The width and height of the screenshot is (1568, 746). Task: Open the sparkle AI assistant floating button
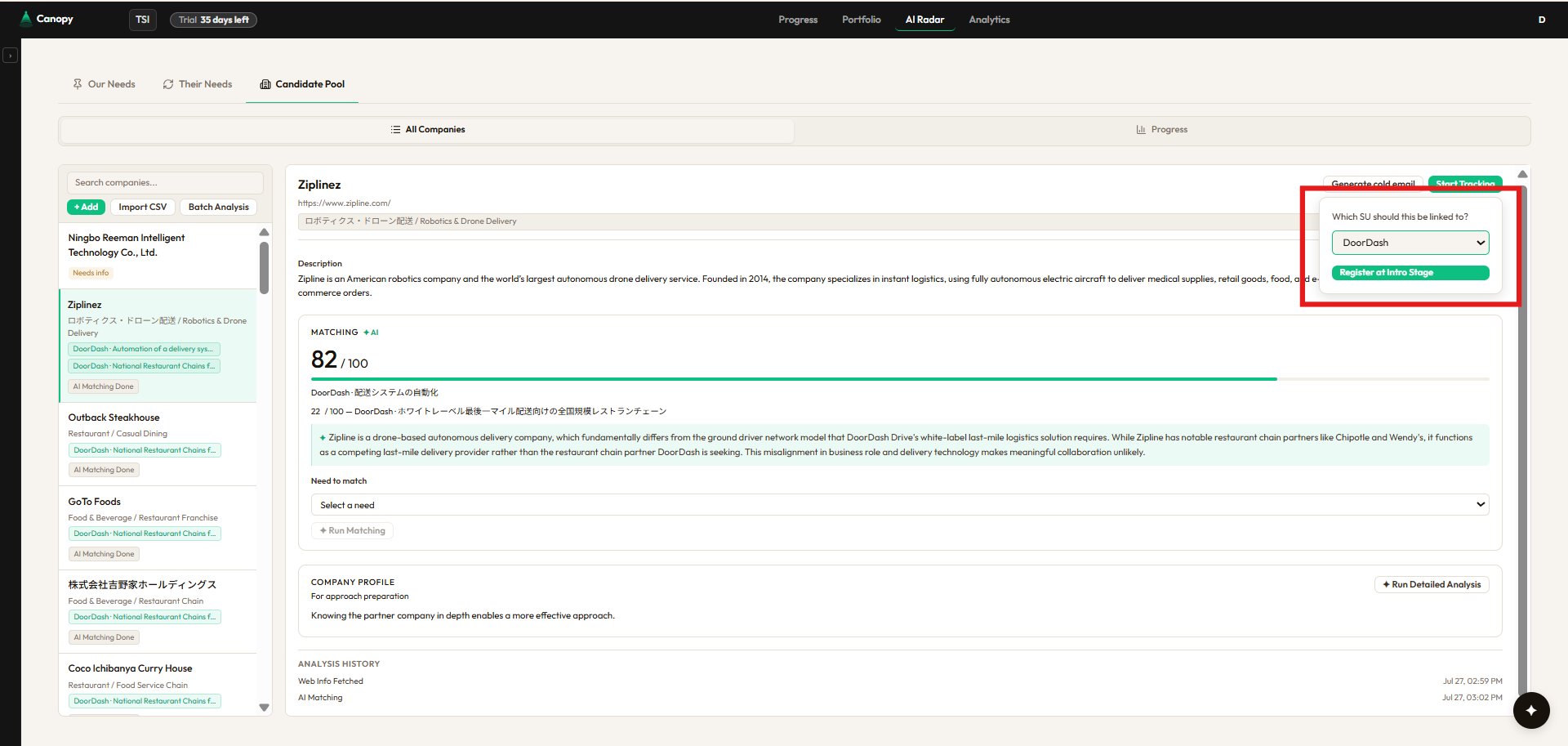(1530, 710)
